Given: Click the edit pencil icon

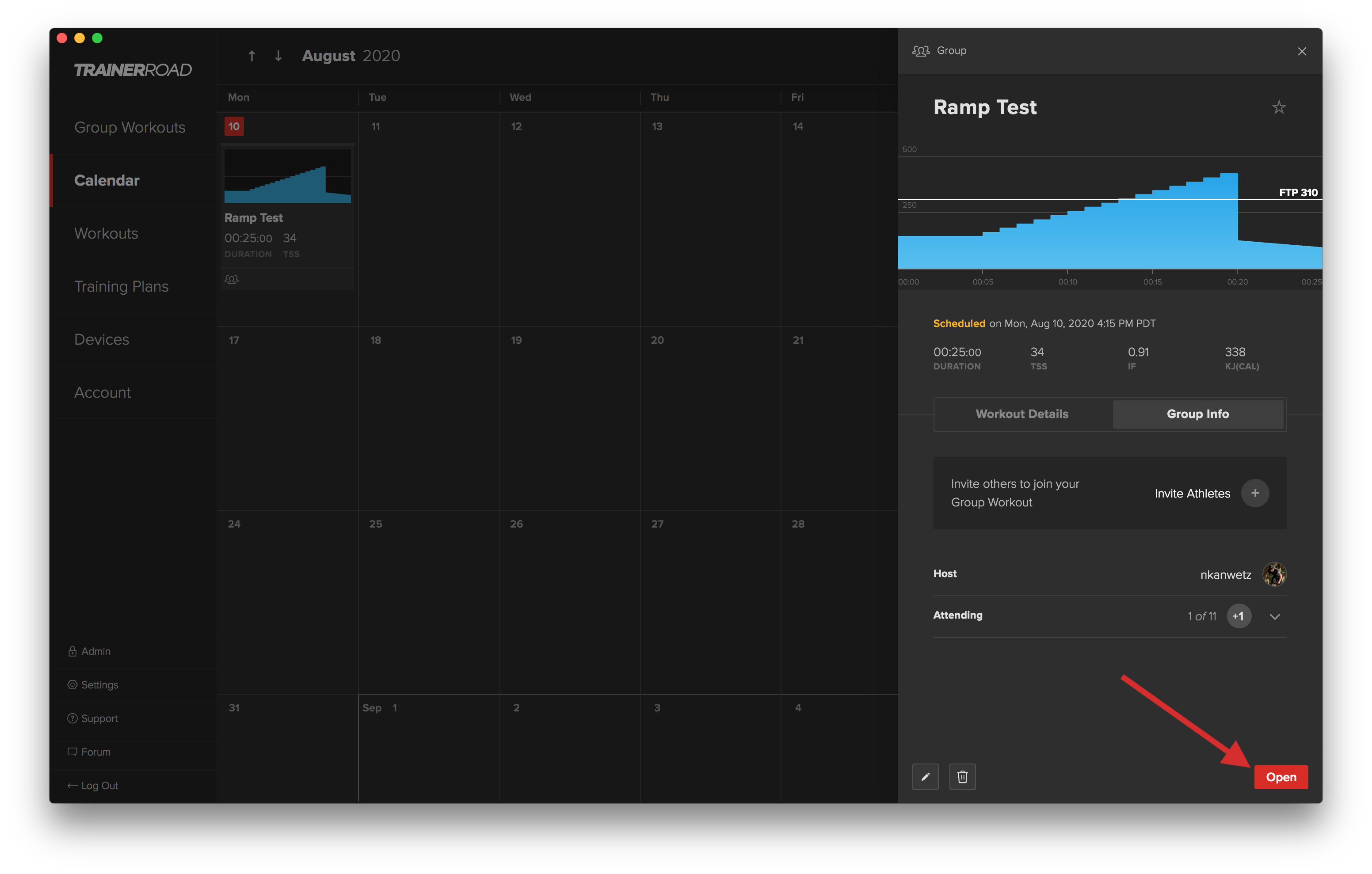Looking at the screenshot, I should [x=925, y=777].
